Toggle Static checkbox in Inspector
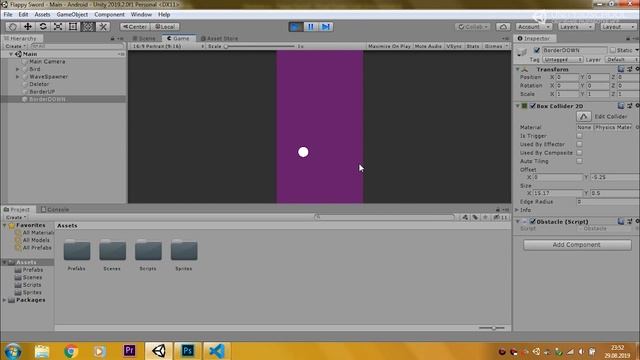This screenshot has height=360, width=640. click(613, 50)
